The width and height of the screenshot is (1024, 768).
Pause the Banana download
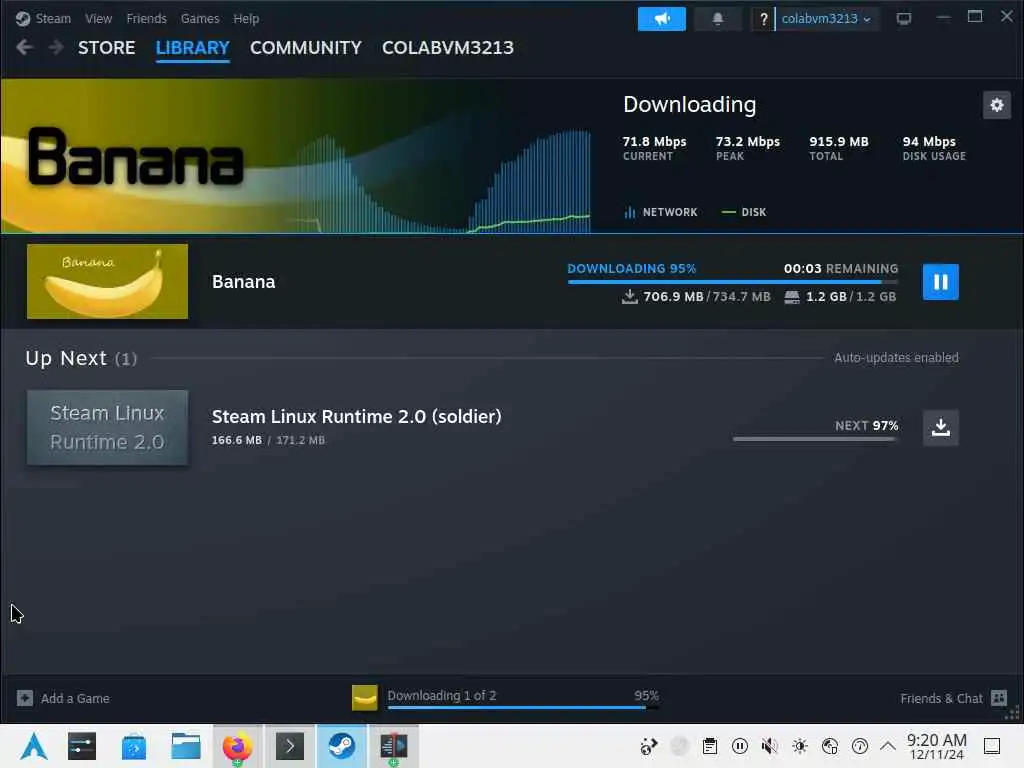click(940, 282)
